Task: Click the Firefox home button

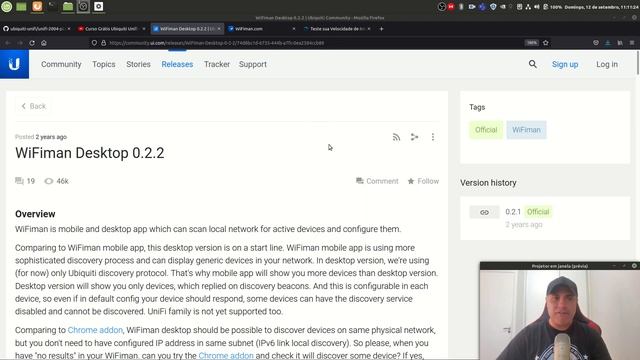Action: click(44, 43)
